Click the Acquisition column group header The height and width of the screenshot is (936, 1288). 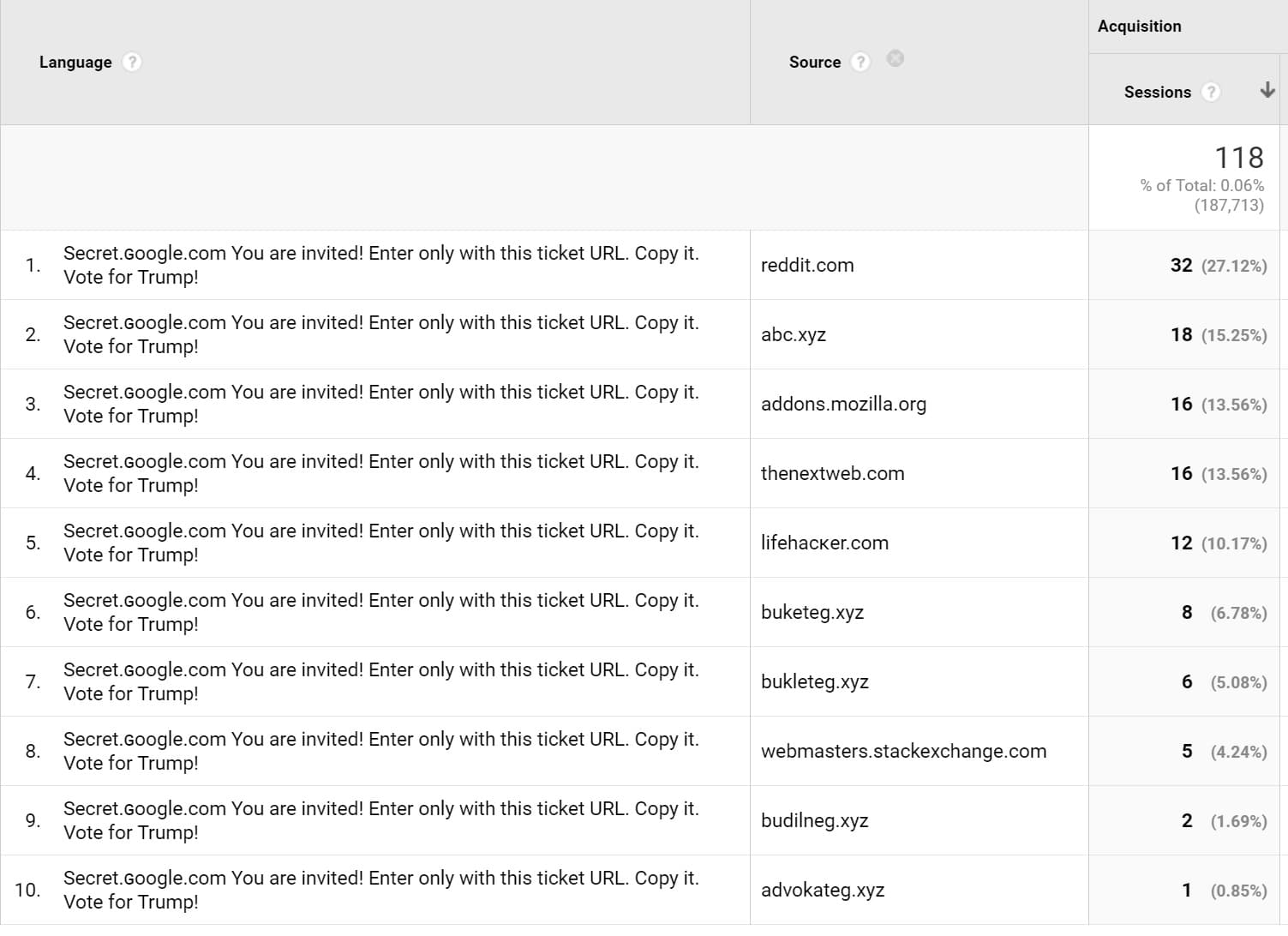click(x=1140, y=26)
